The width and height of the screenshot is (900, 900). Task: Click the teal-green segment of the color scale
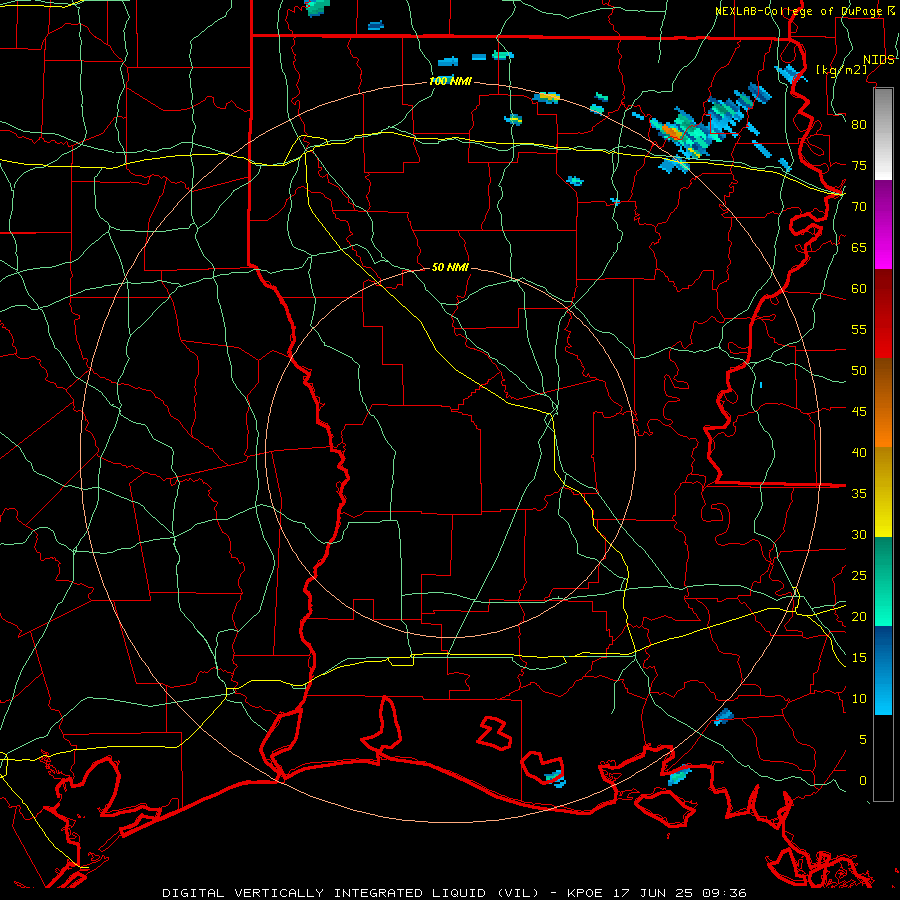click(883, 581)
